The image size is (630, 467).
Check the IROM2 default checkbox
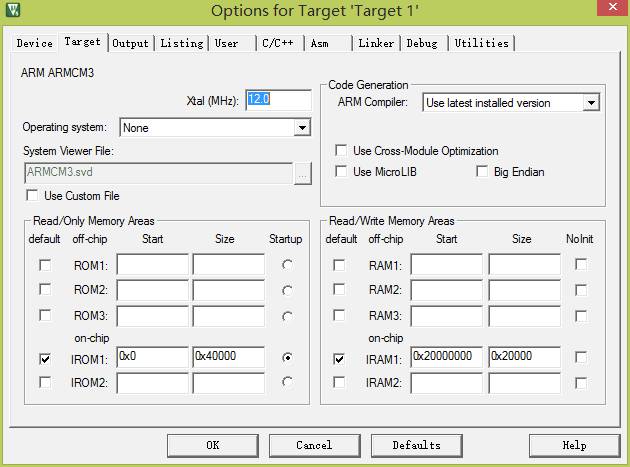coord(45,382)
